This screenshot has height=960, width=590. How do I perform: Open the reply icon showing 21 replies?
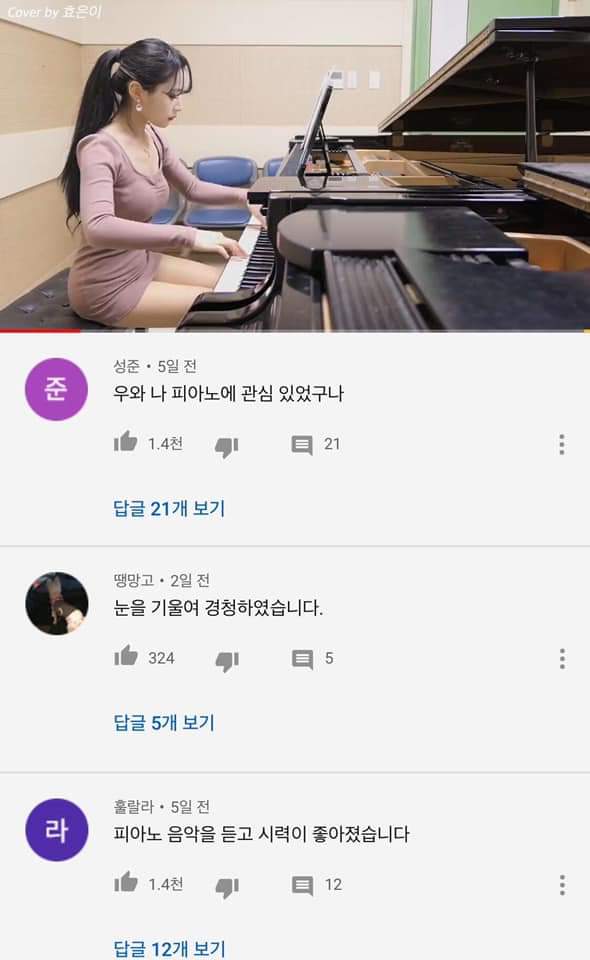(302, 445)
